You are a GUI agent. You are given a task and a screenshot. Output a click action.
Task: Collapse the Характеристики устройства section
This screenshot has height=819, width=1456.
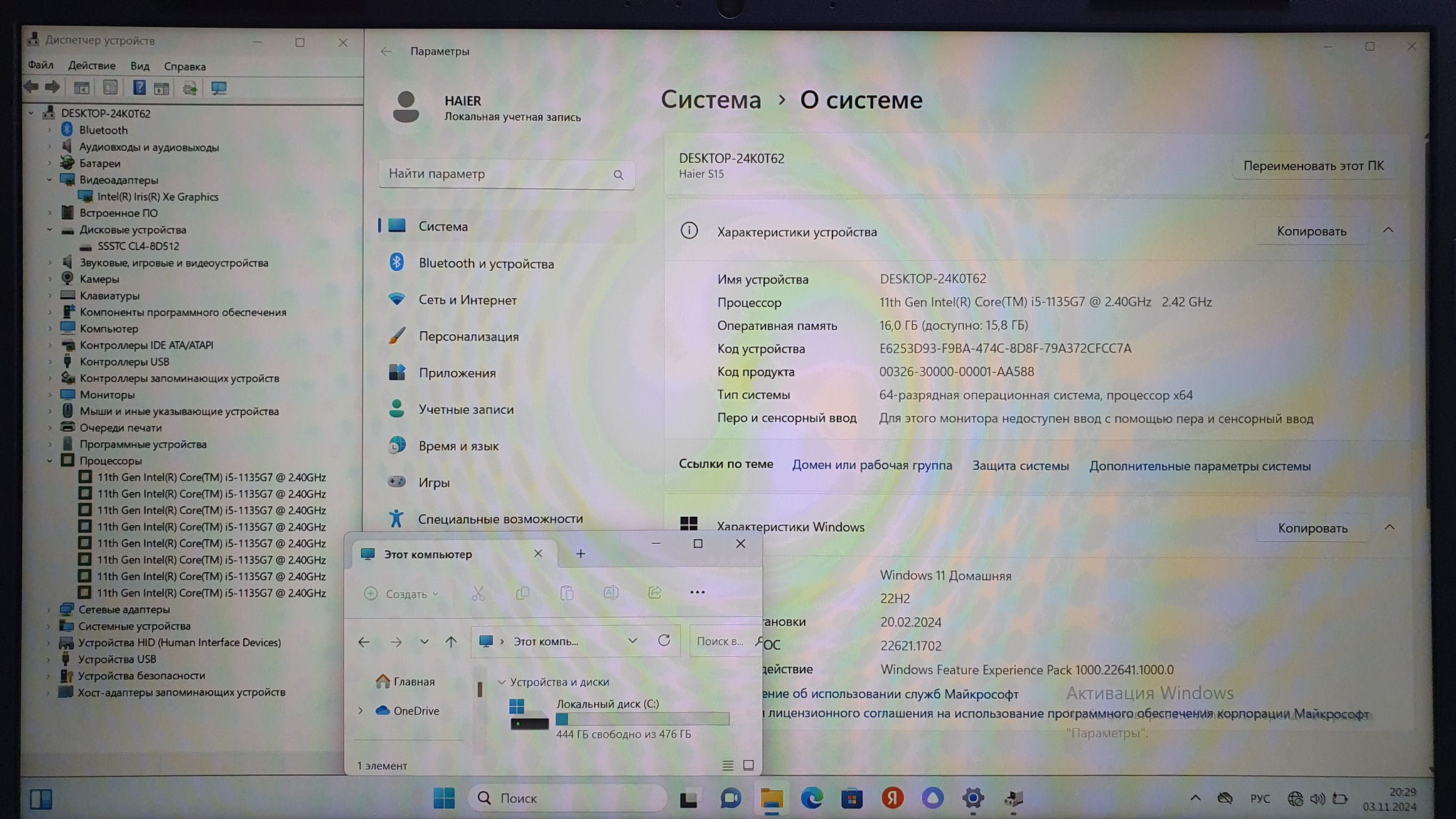pyautogui.click(x=1388, y=230)
